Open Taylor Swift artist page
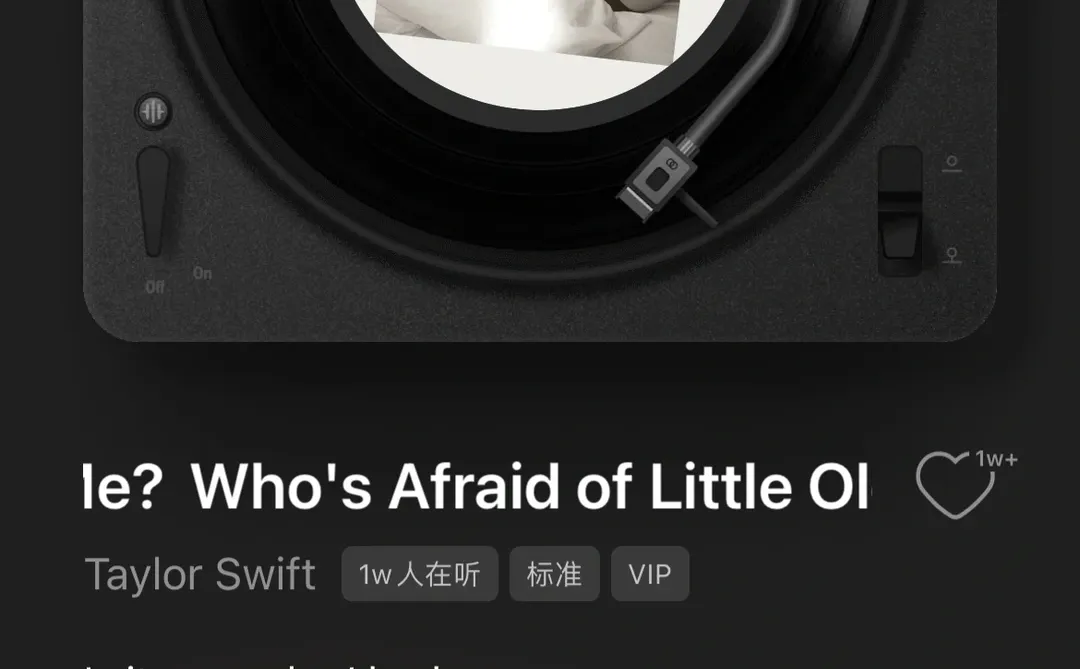The width and height of the screenshot is (1080, 669). pyautogui.click(x=200, y=574)
